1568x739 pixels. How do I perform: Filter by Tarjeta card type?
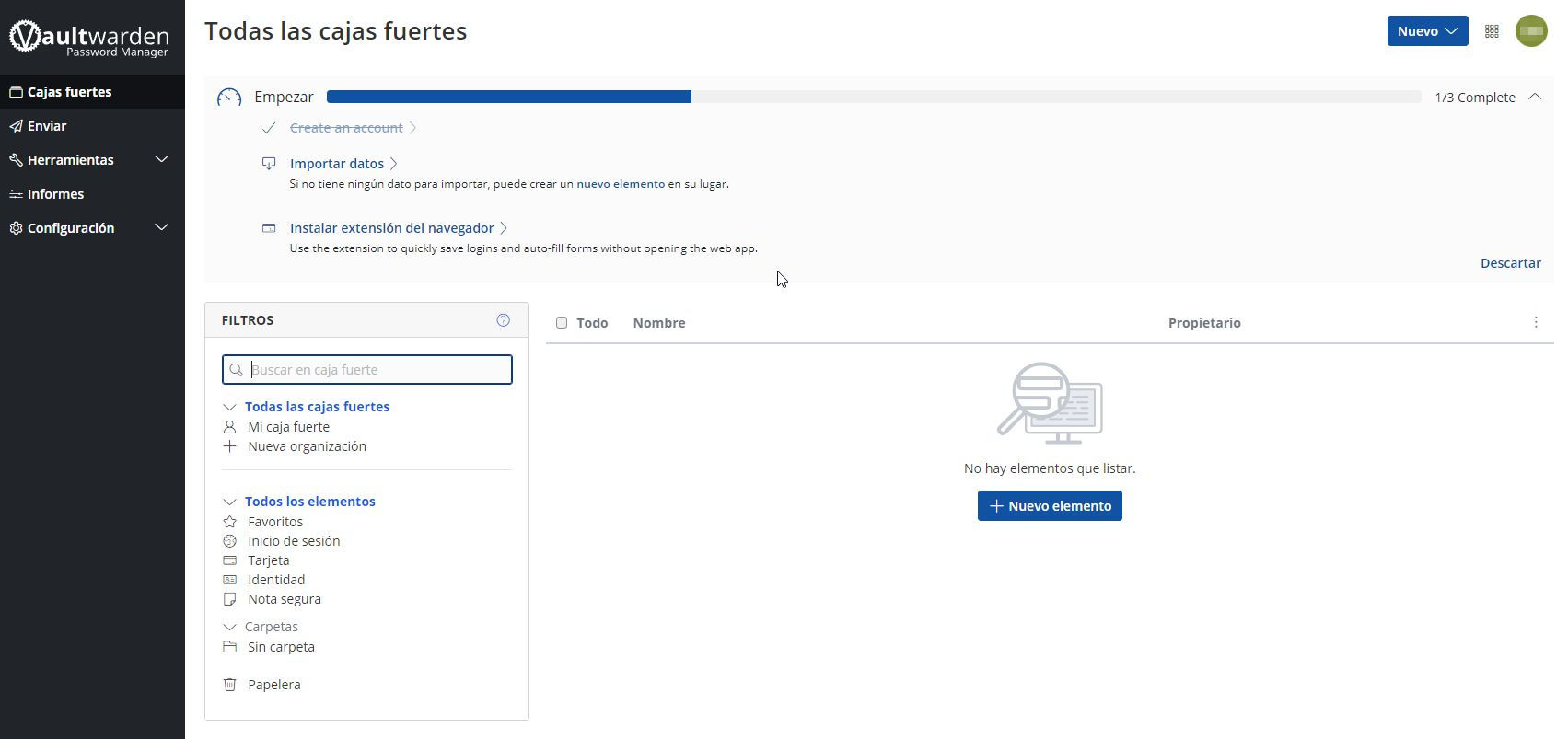[268, 560]
